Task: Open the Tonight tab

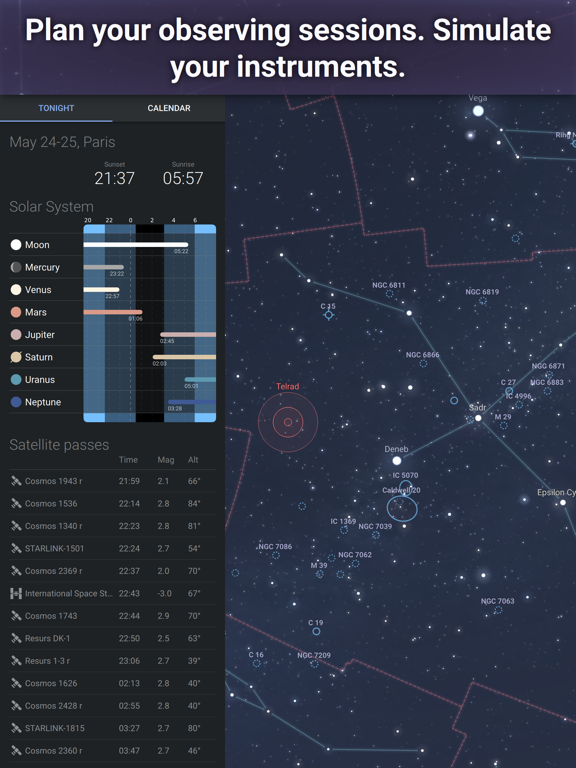Action: [56, 108]
